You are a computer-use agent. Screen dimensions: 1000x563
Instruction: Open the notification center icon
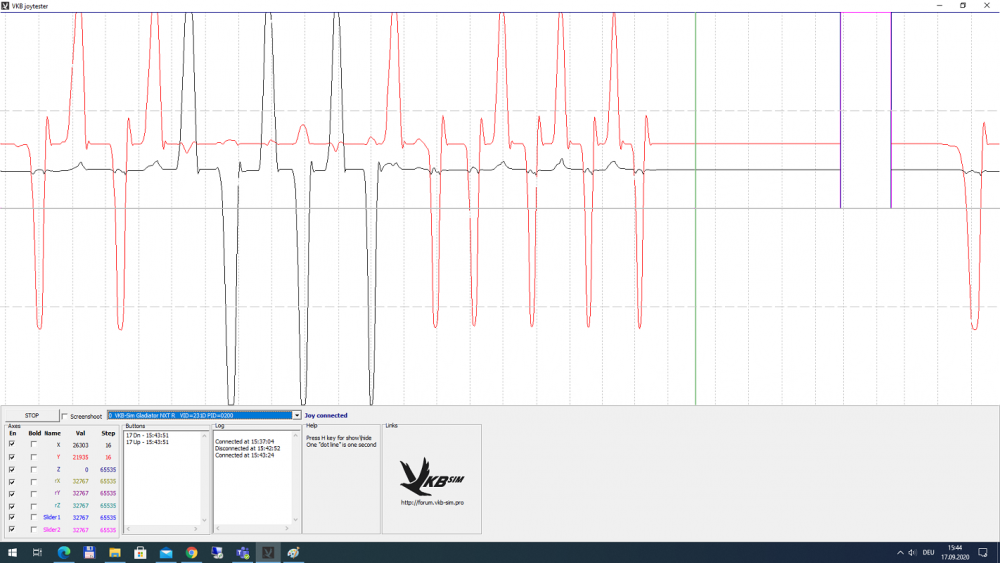coord(983,552)
